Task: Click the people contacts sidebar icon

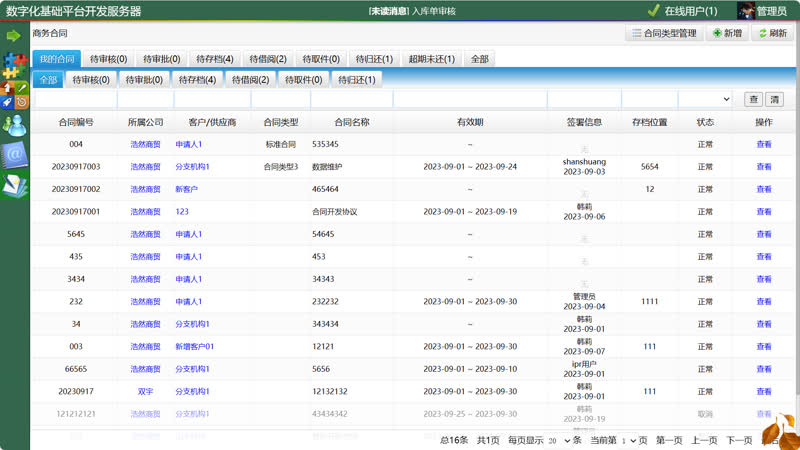Action: [x=14, y=124]
